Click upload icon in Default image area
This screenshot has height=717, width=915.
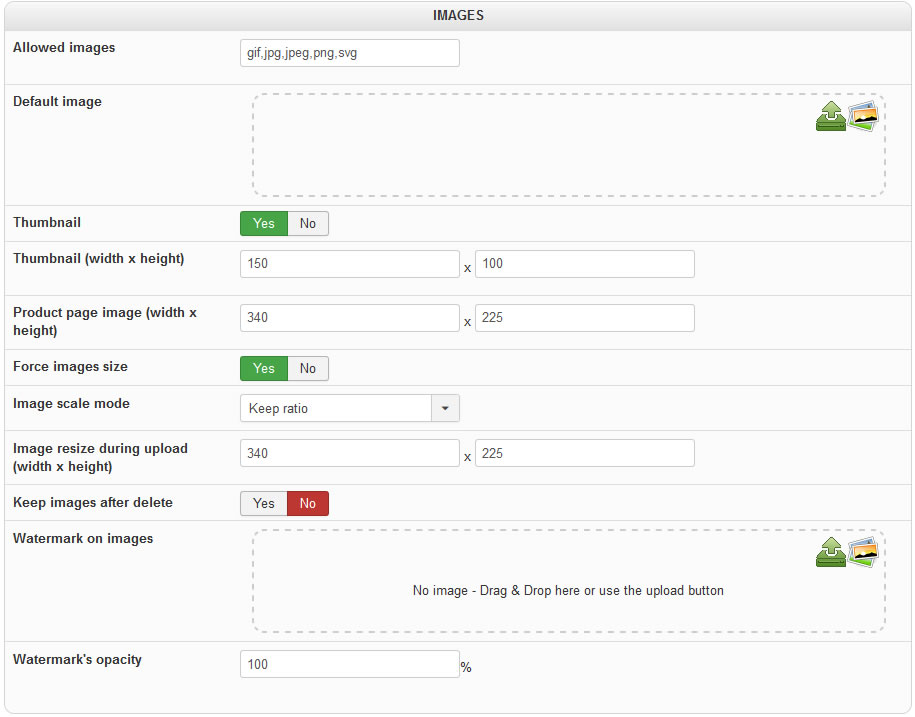click(x=831, y=118)
